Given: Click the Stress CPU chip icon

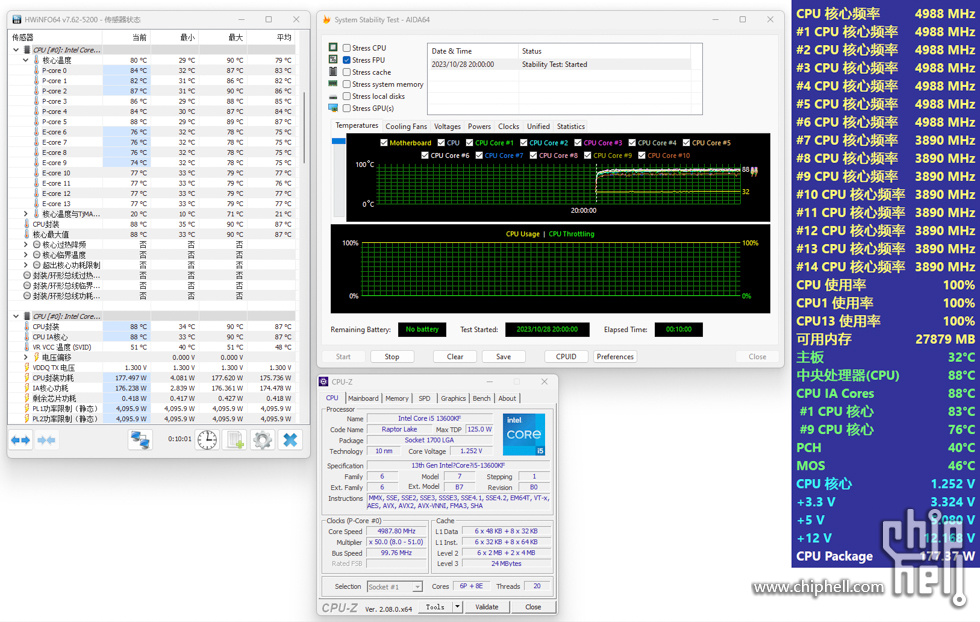Looking at the screenshot, I should (x=333, y=48).
